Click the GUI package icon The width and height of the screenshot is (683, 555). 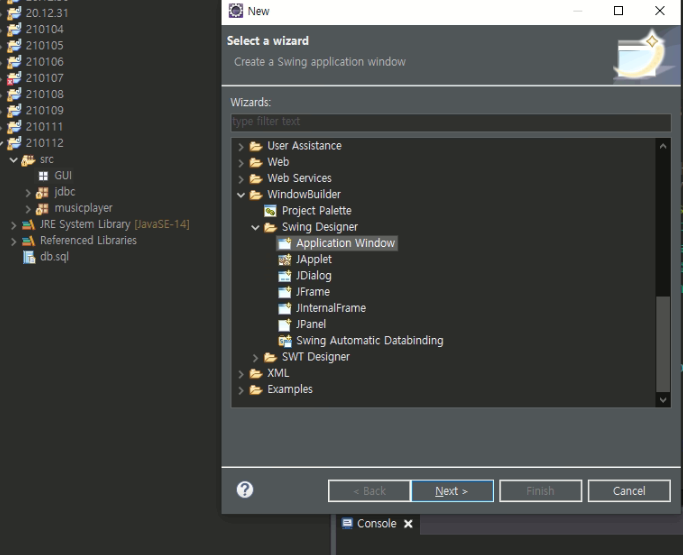[x=43, y=176]
